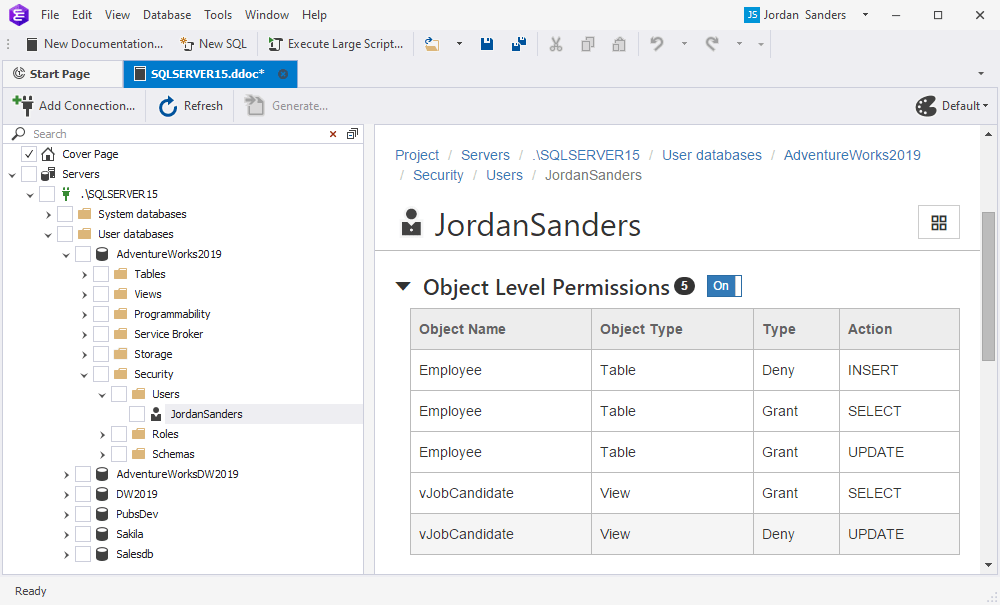Open a recent file via the open-folder icon
1000x605 pixels.
point(434,44)
